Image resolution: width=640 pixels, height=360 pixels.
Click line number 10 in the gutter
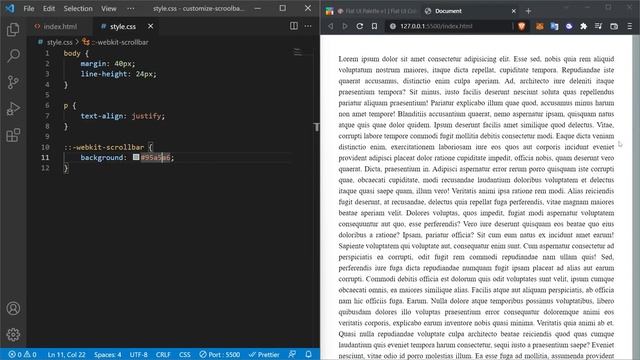click(45, 147)
